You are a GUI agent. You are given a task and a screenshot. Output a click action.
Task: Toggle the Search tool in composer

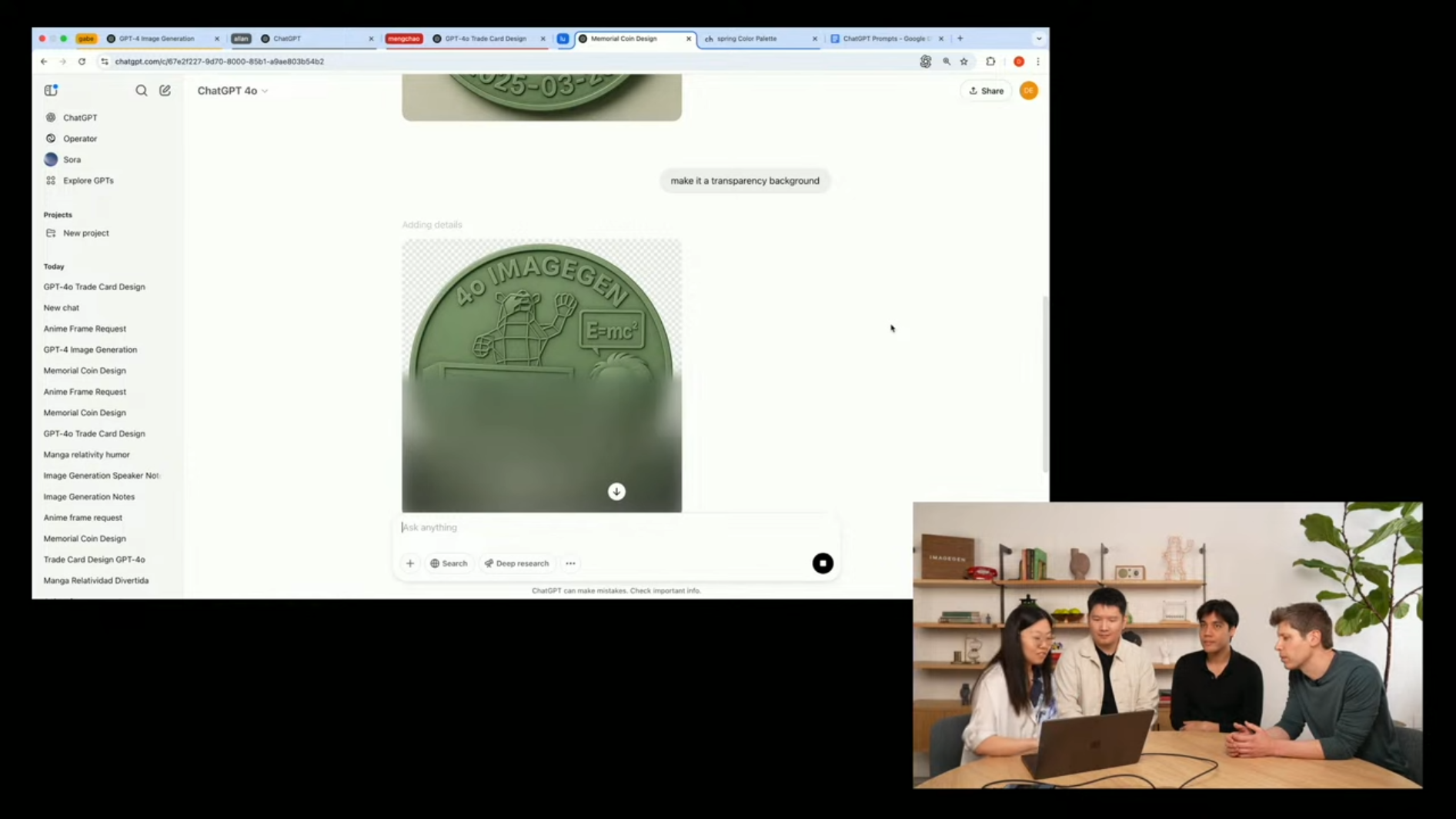click(449, 563)
